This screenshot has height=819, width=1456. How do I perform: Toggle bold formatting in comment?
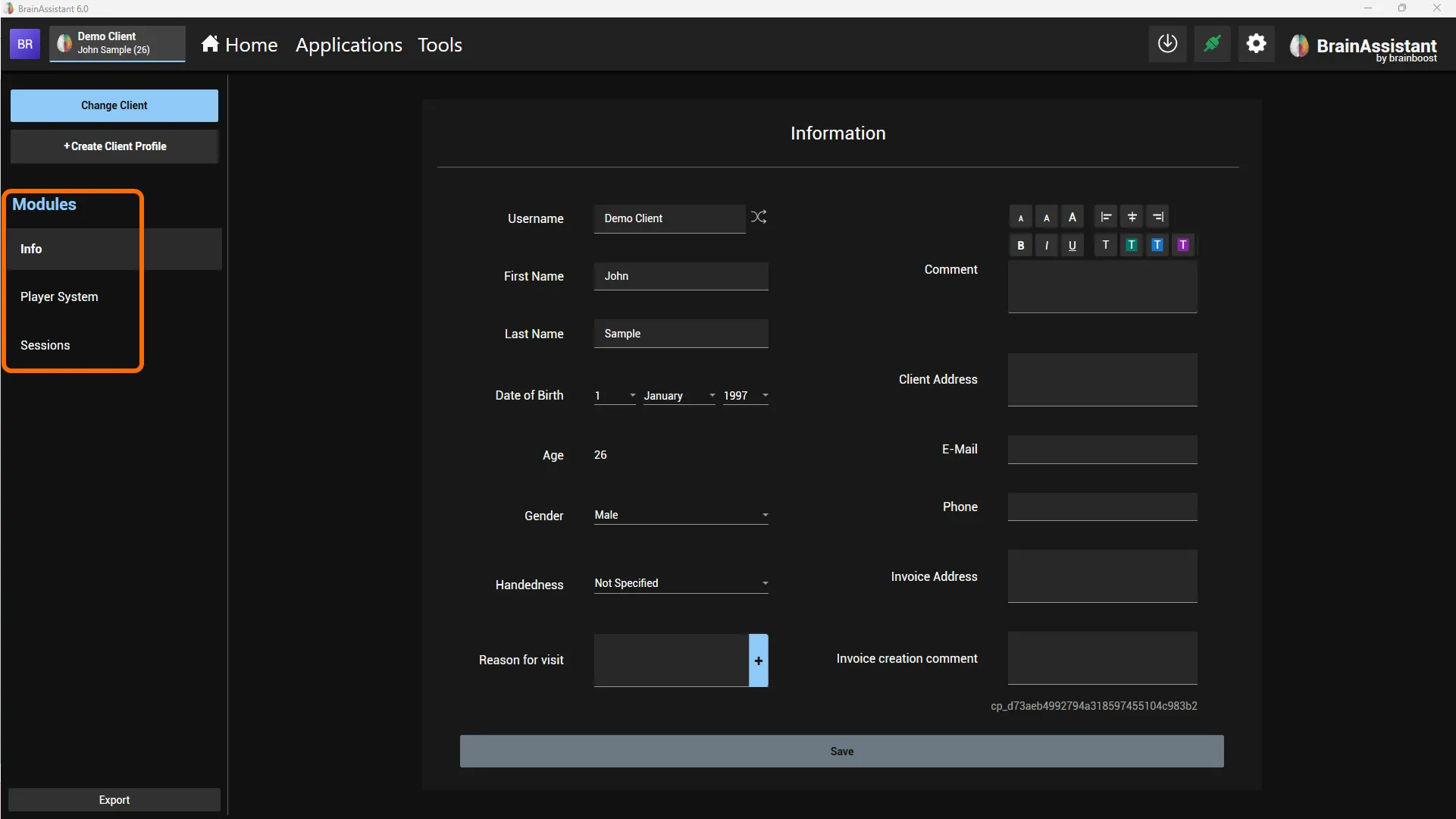pos(1021,245)
